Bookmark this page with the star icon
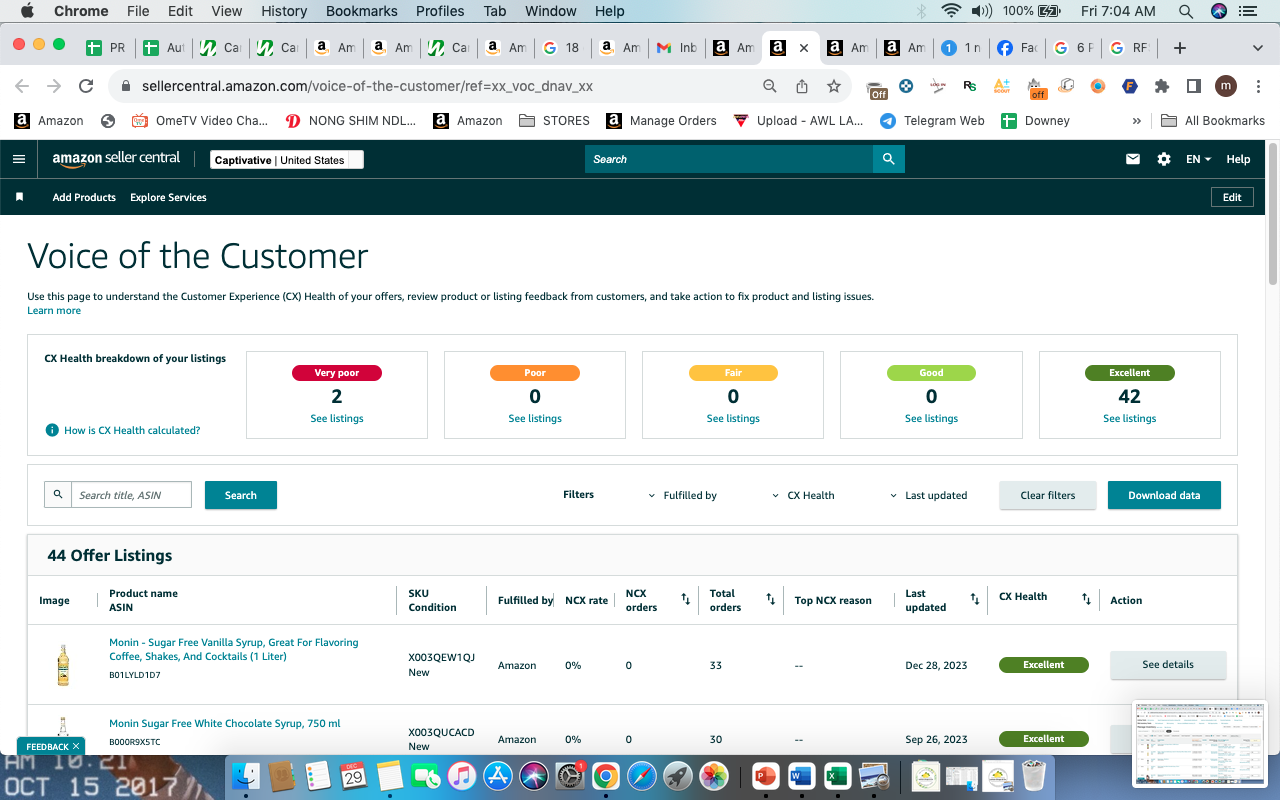This screenshot has width=1280, height=800. pos(833,86)
